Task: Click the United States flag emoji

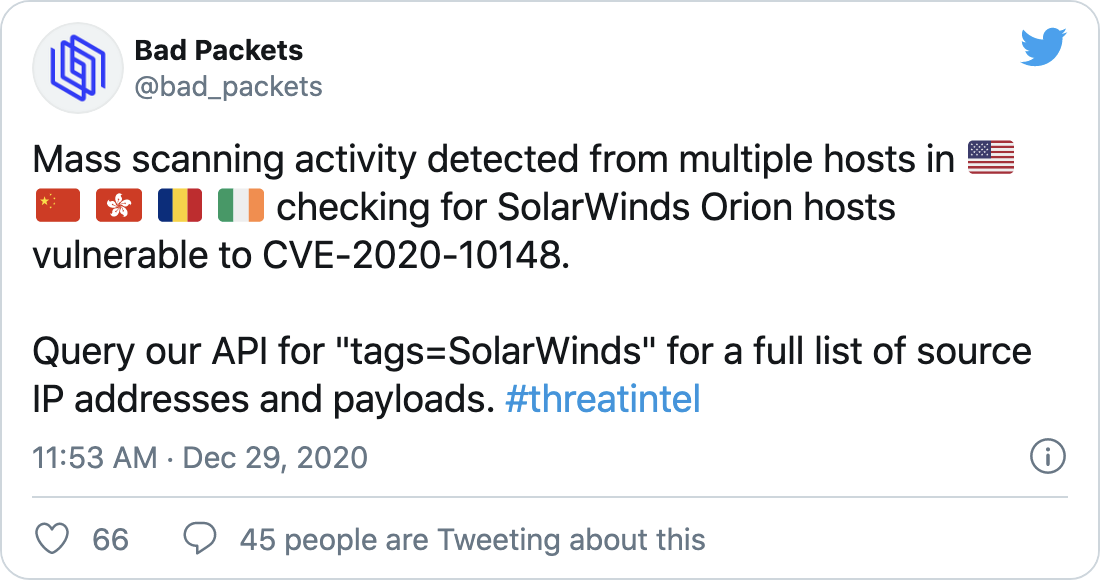Action: click(991, 158)
